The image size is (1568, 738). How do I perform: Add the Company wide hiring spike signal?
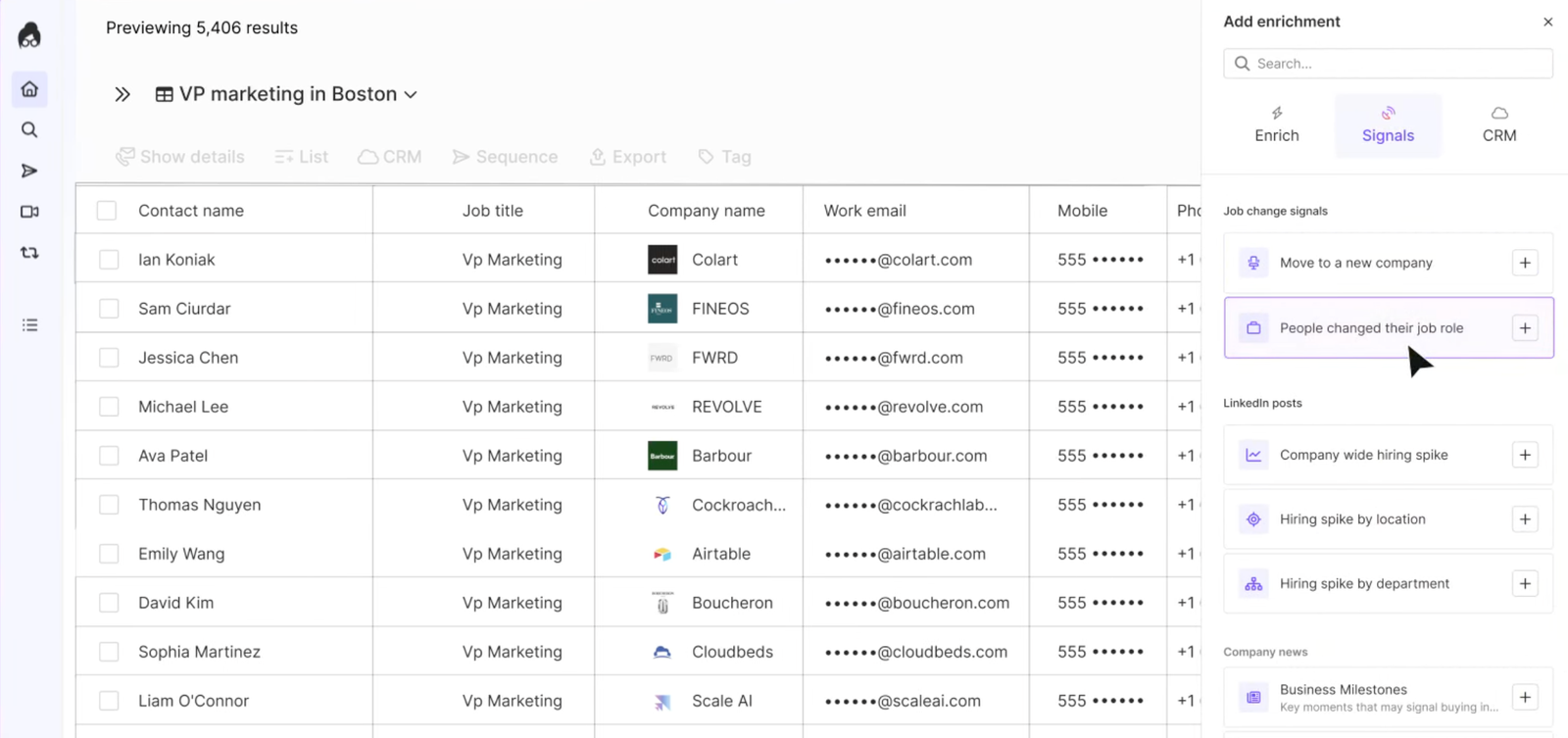pyautogui.click(x=1524, y=455)
